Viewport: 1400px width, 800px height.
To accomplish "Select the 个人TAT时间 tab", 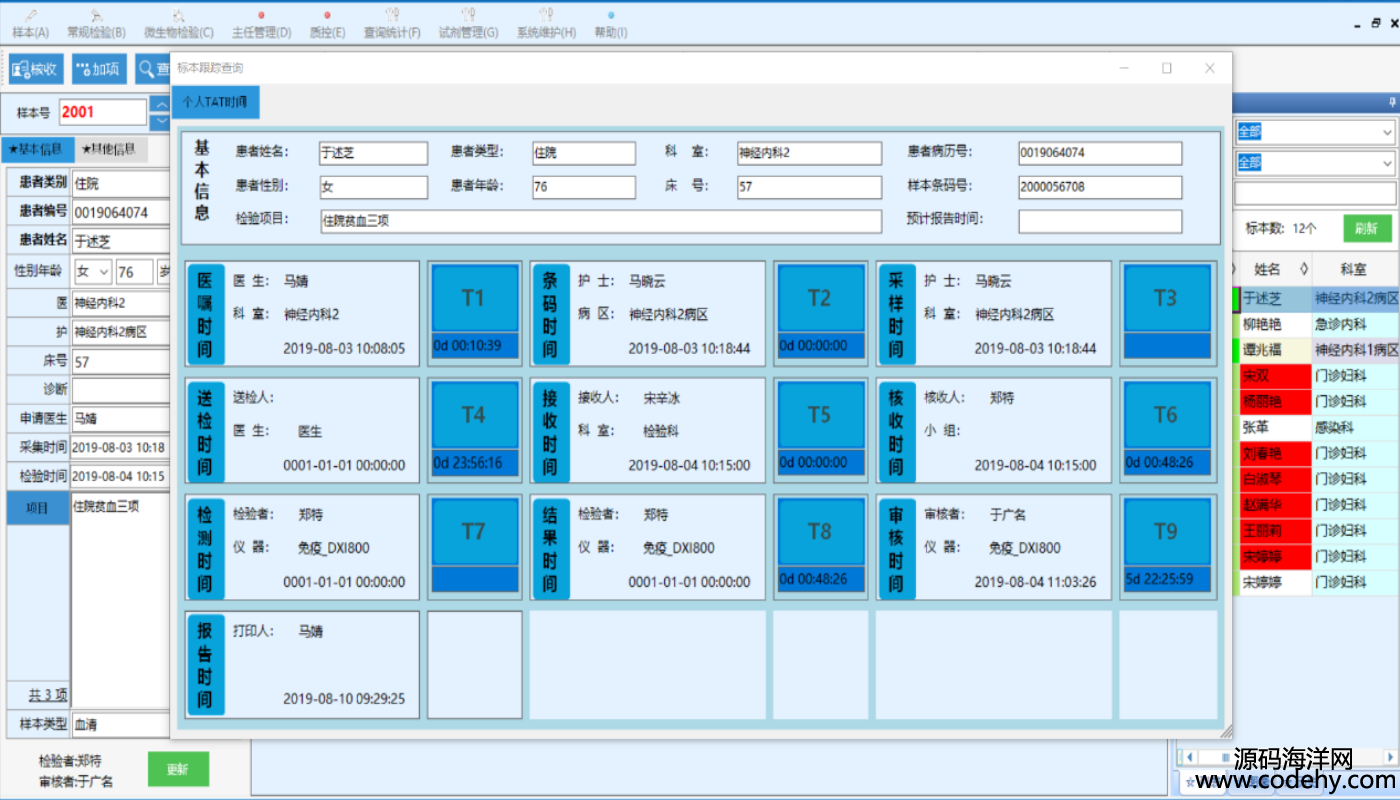I will point(216,102).
